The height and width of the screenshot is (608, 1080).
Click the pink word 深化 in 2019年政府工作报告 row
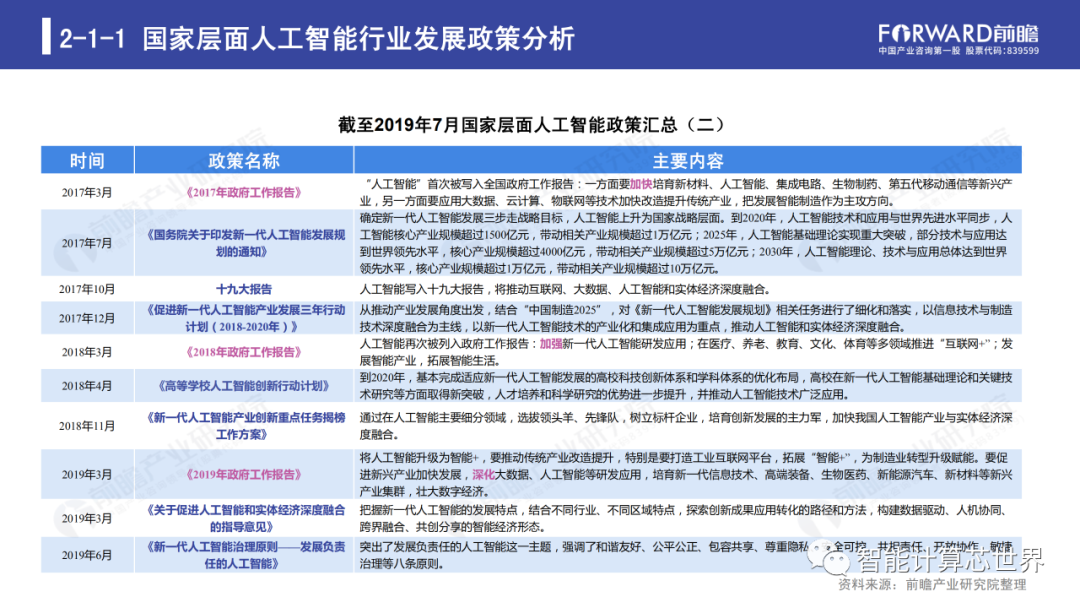coord(484,474)
